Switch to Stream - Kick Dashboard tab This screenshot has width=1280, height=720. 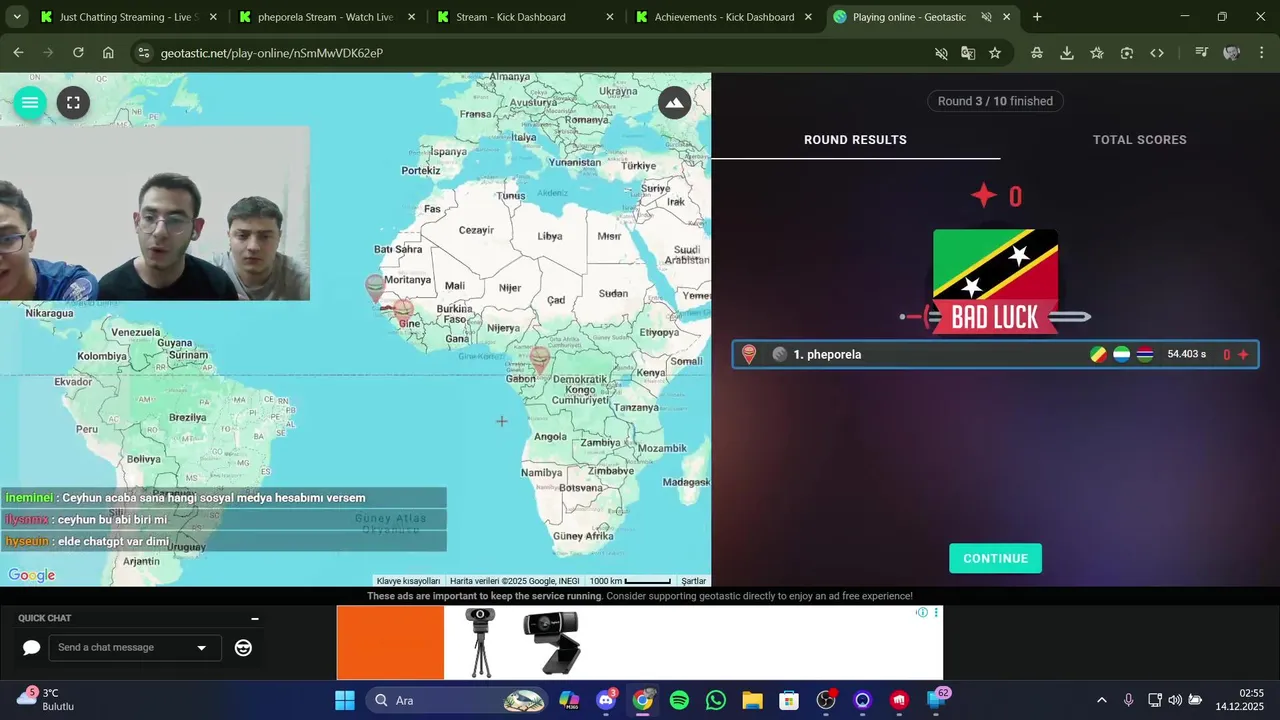[x=523, y=17]
